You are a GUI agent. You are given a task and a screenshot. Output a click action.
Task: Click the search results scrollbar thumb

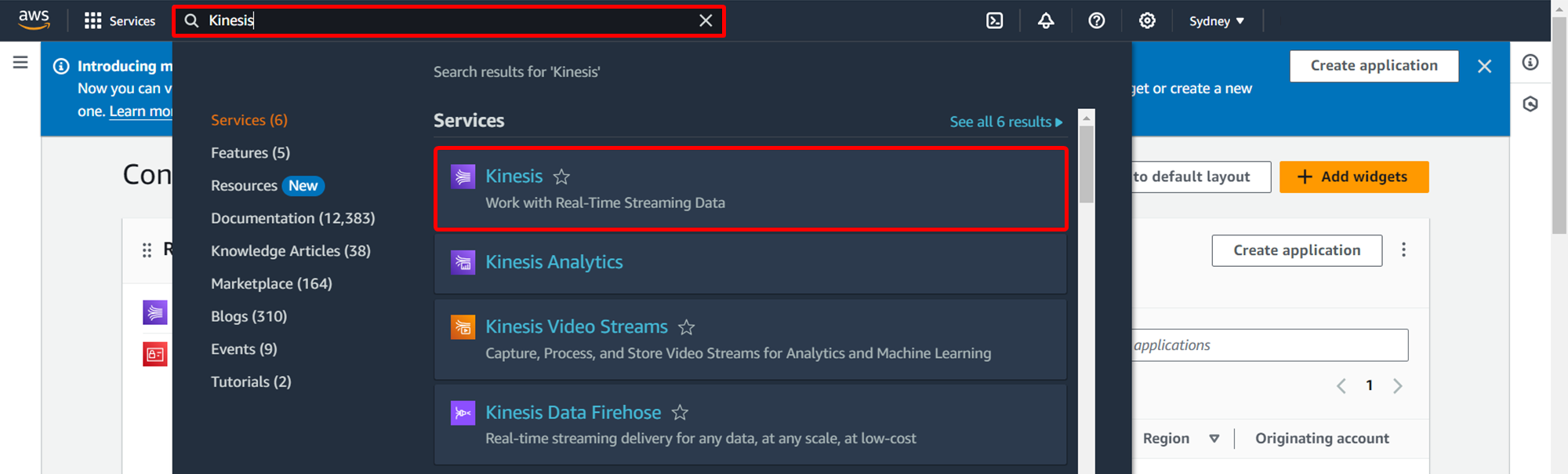point(1086,165)
